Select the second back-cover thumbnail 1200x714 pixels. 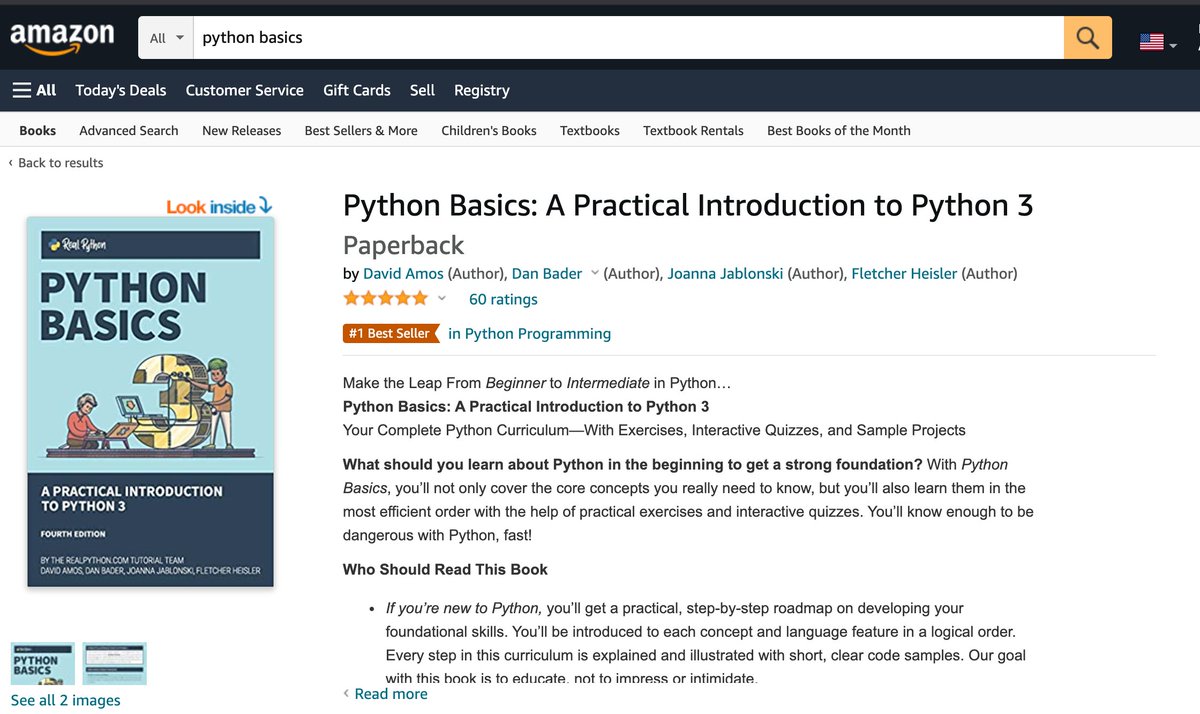tap(115, 664)
